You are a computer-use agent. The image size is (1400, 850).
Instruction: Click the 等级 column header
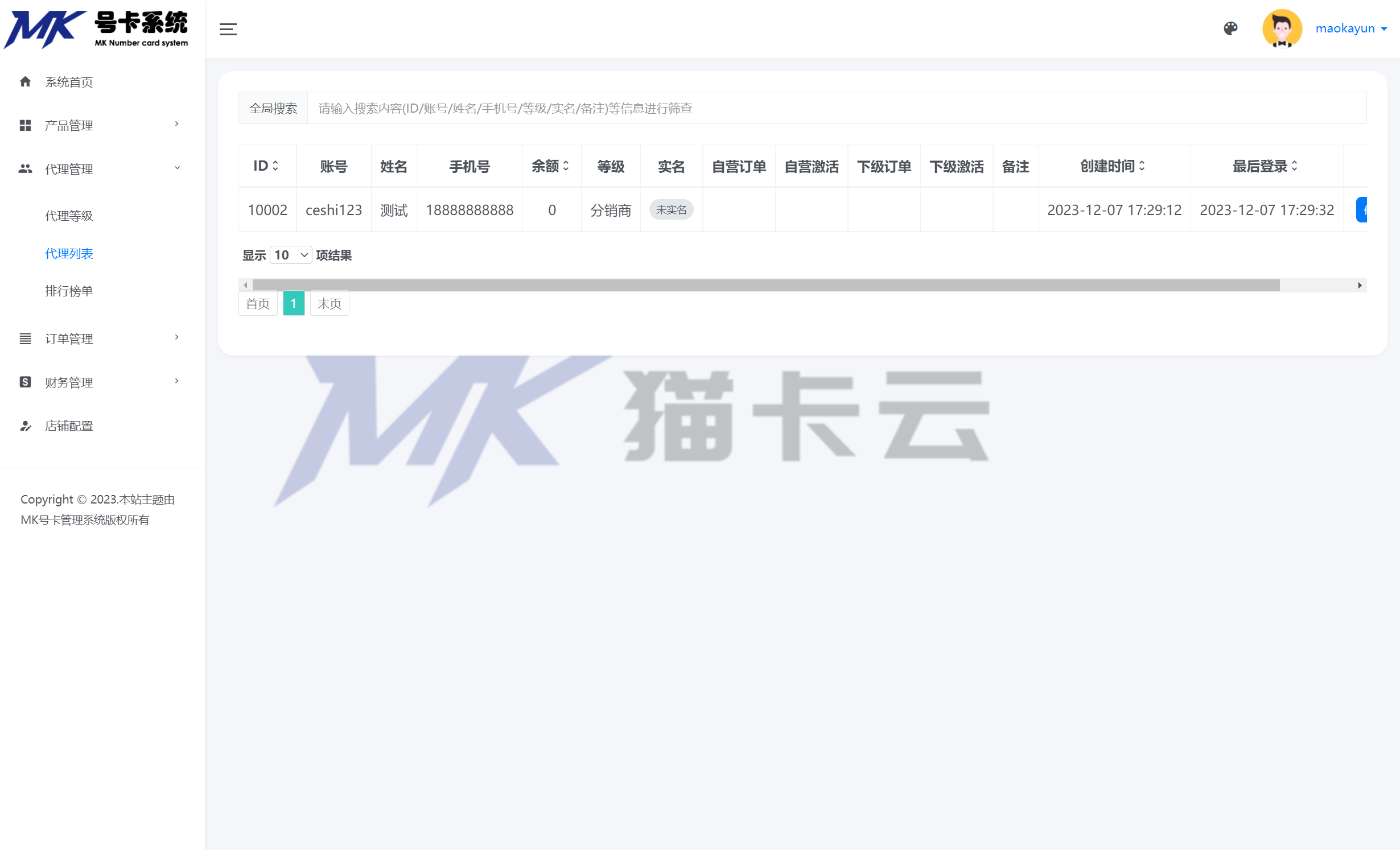(x=611, y=166)
